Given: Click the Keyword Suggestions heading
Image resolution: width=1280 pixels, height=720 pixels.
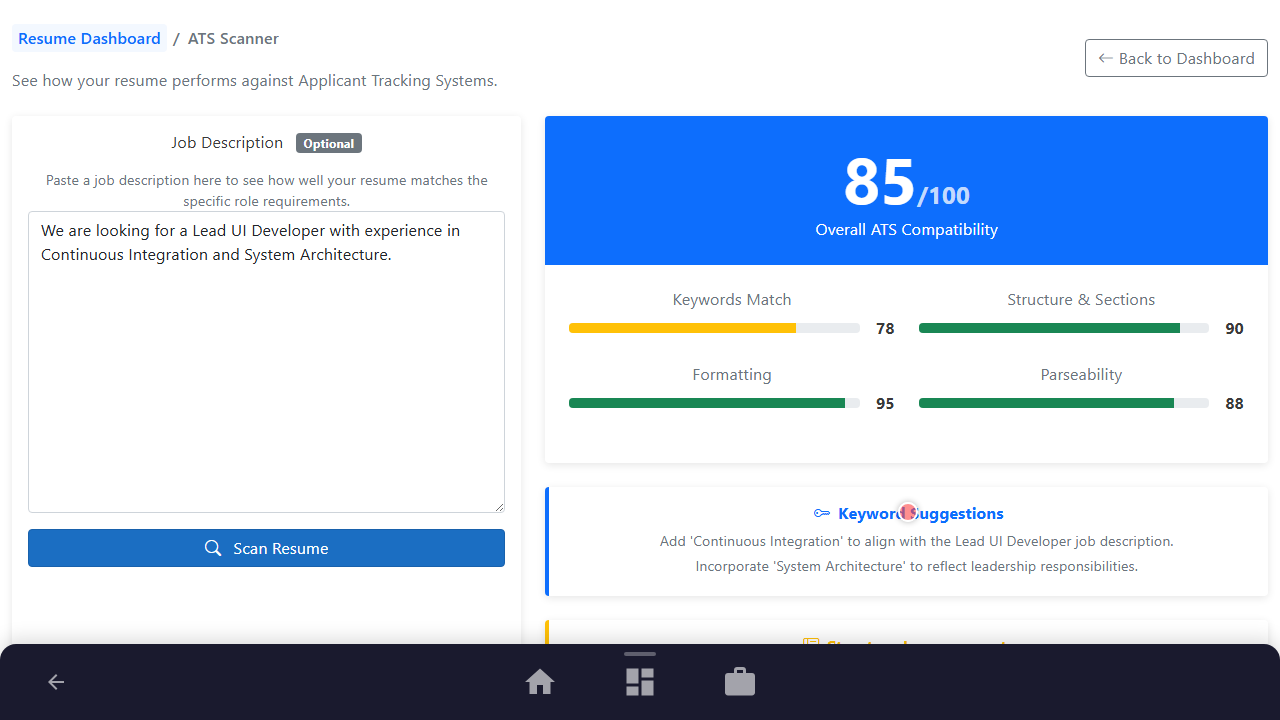Looking at the screenshot, I should (x=921, y=514).
